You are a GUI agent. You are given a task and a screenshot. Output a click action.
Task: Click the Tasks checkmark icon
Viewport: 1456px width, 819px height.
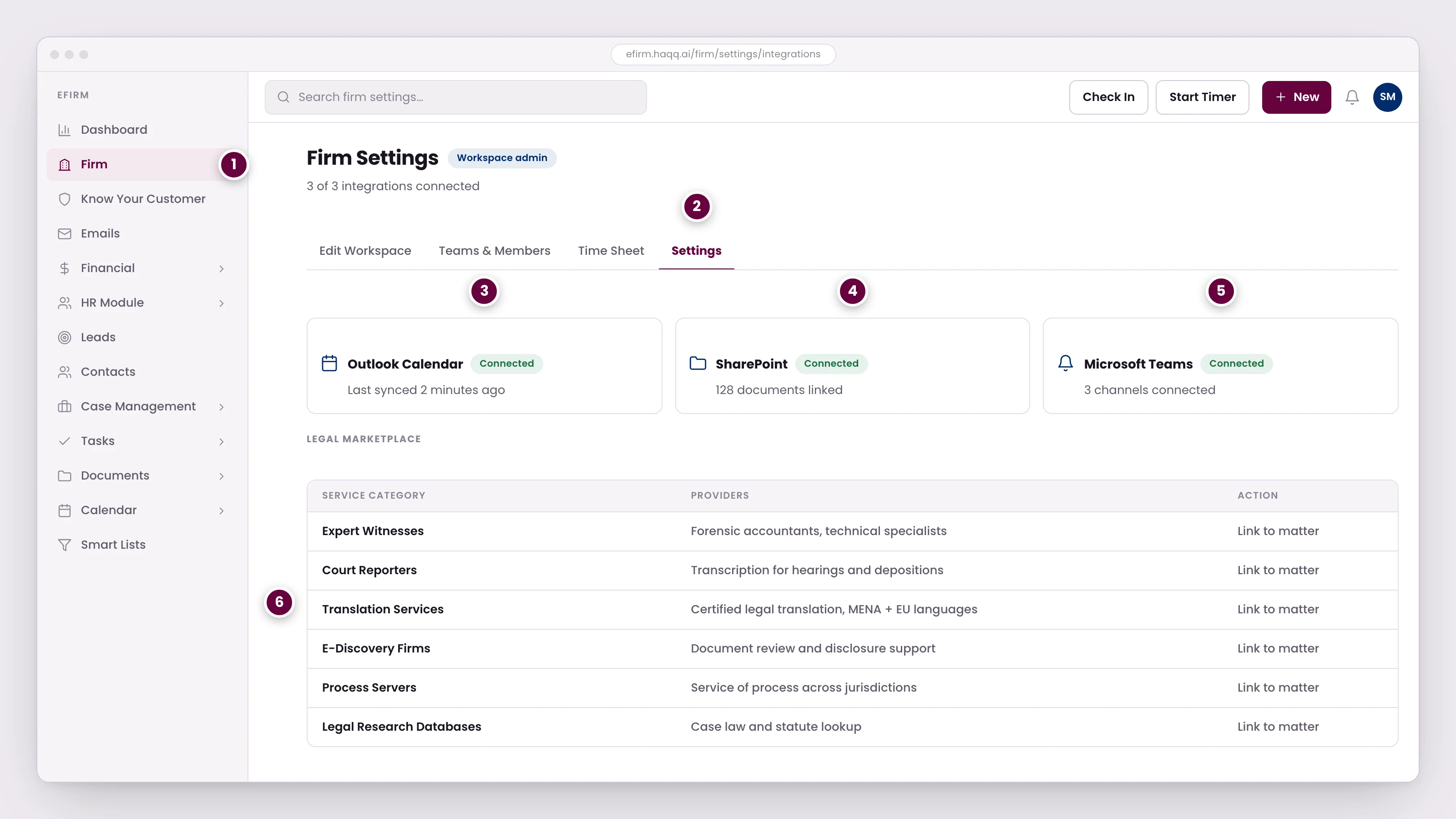(65, 441)
